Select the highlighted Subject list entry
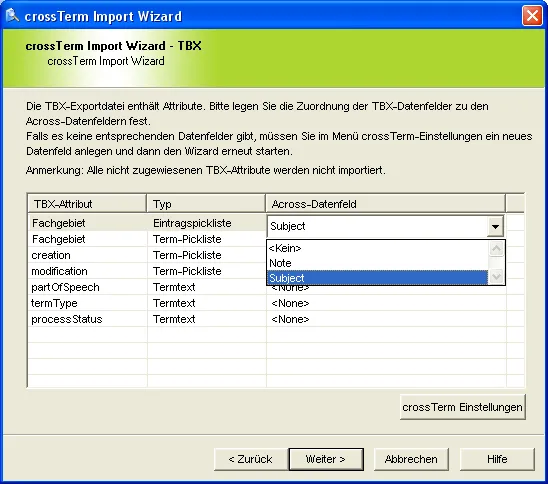 377,278
